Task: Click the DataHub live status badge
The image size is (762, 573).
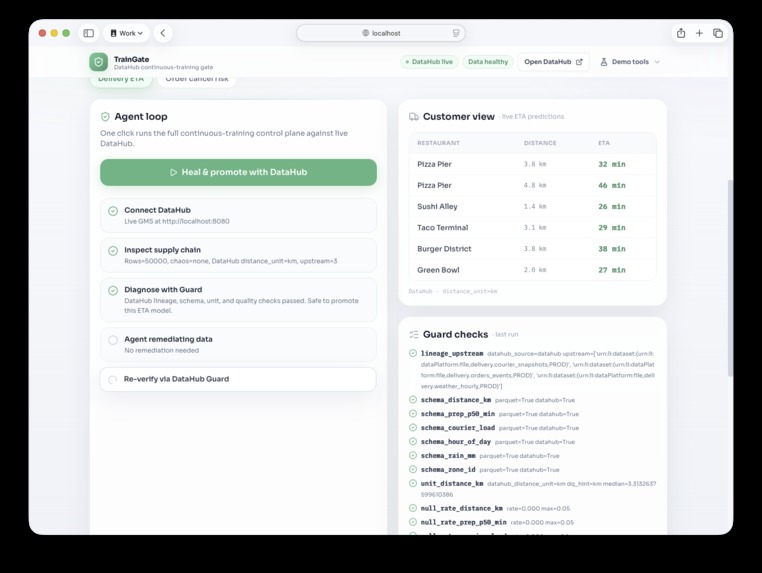Action: click(429, 62)
